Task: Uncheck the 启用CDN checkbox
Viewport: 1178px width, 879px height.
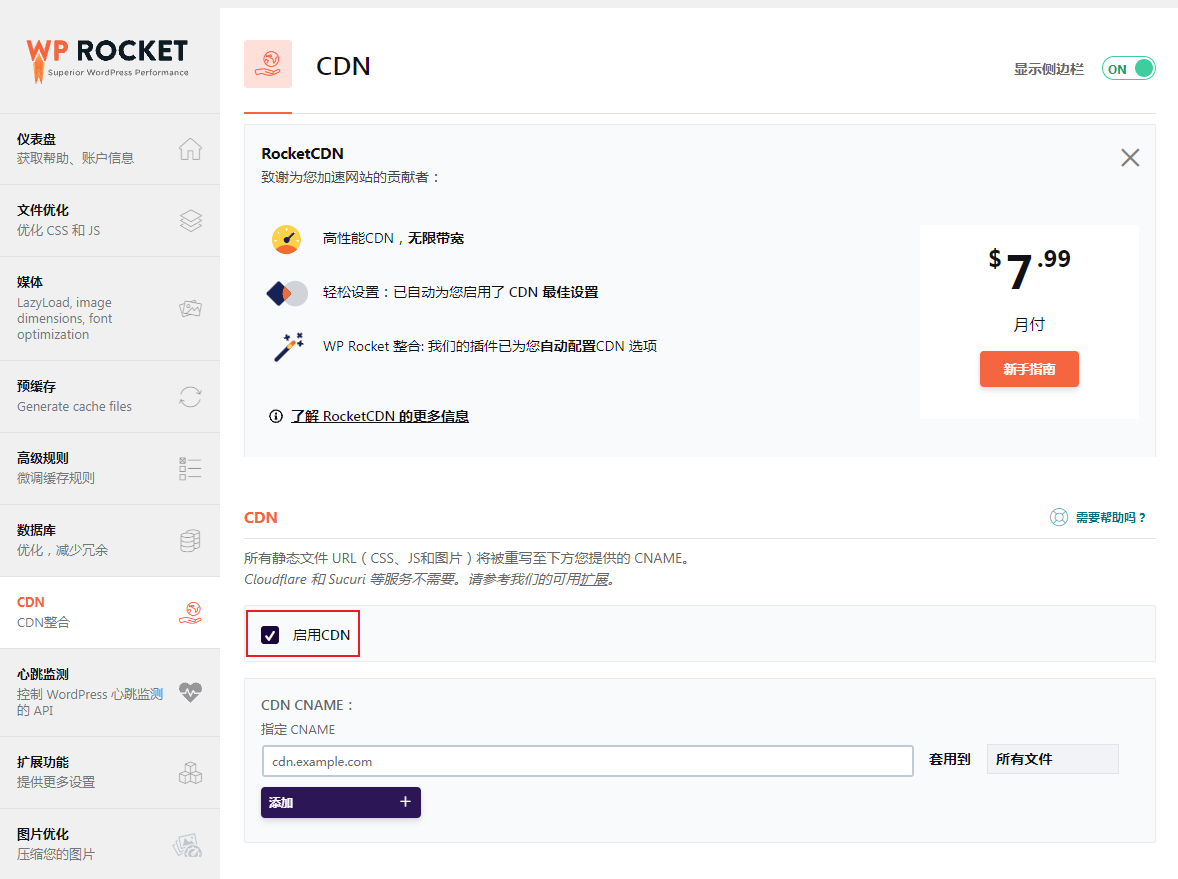Action: pyautogui.click(x=270, y=635)
